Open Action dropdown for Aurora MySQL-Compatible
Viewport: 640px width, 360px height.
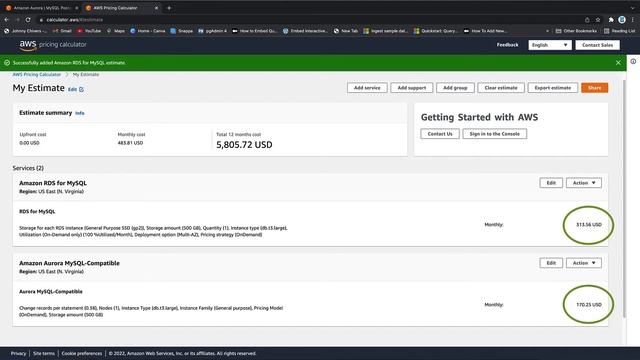(584, 263)
